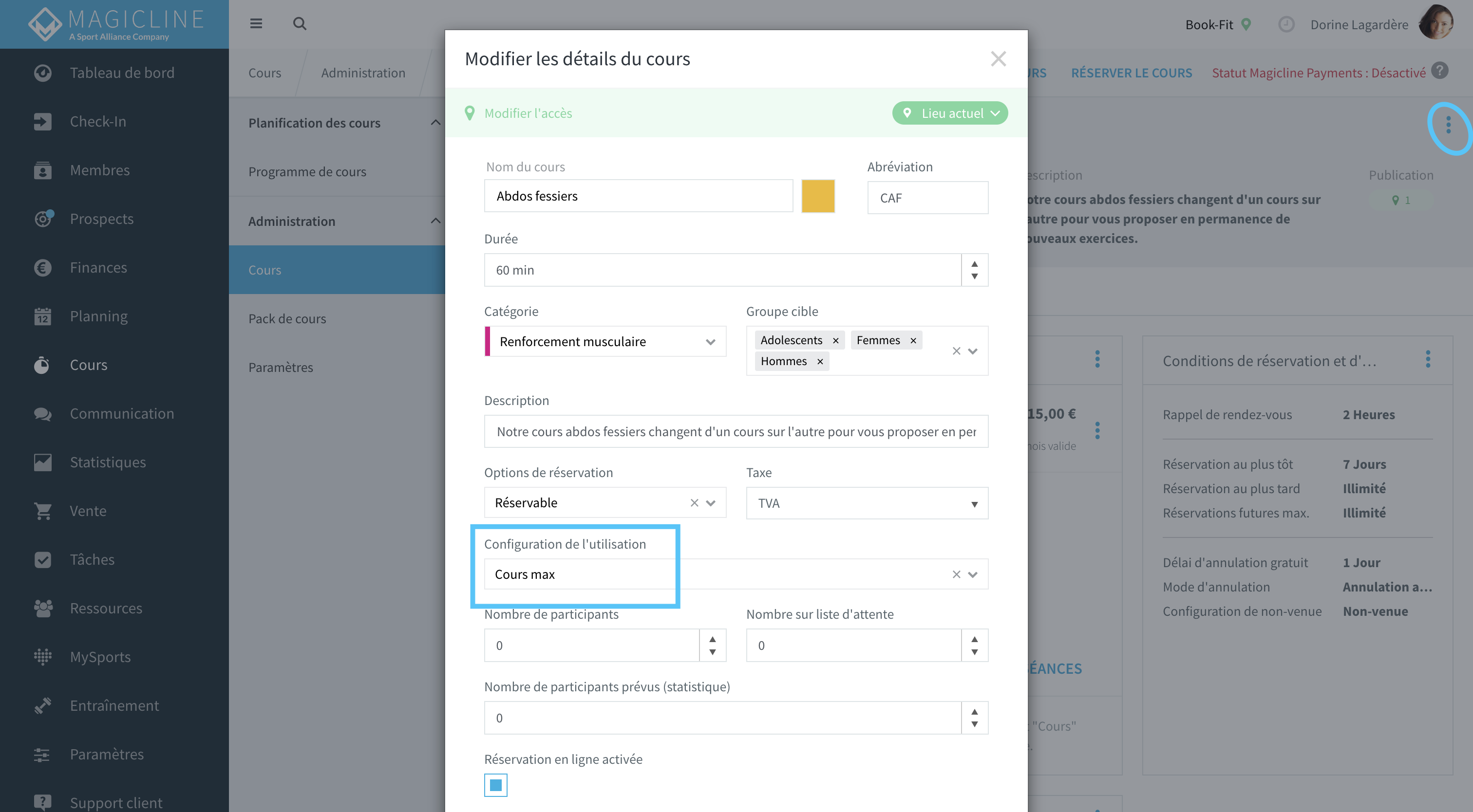Screen dimensions: 1473x812
Task: Click the RÉSERVER LE COURS link
Action: click(x=1132, y=73)
